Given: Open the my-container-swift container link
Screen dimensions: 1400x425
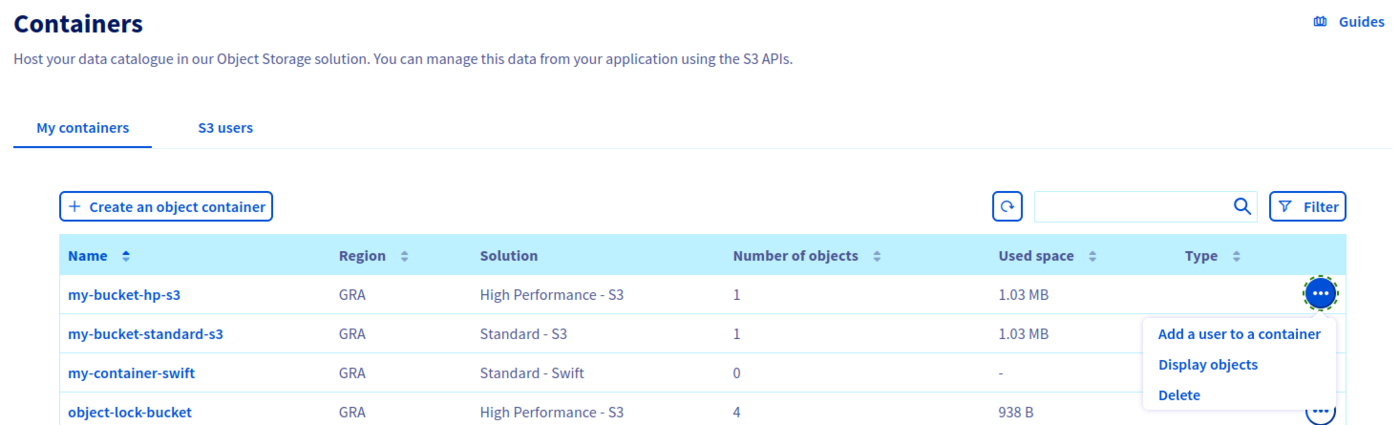Looking at the screenshot, I should pyautogui.click(x=131, y=373).
